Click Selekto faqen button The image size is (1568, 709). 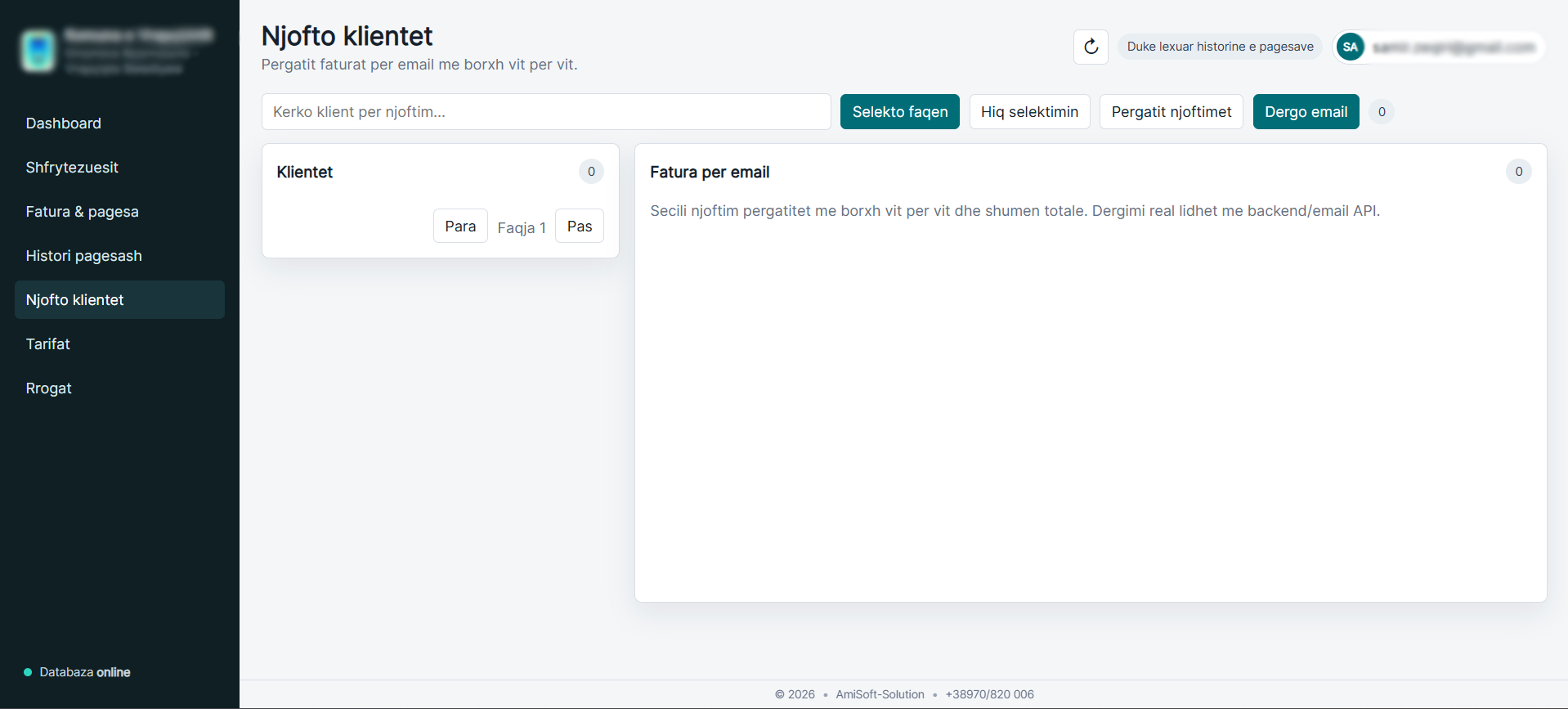point(900,112)
